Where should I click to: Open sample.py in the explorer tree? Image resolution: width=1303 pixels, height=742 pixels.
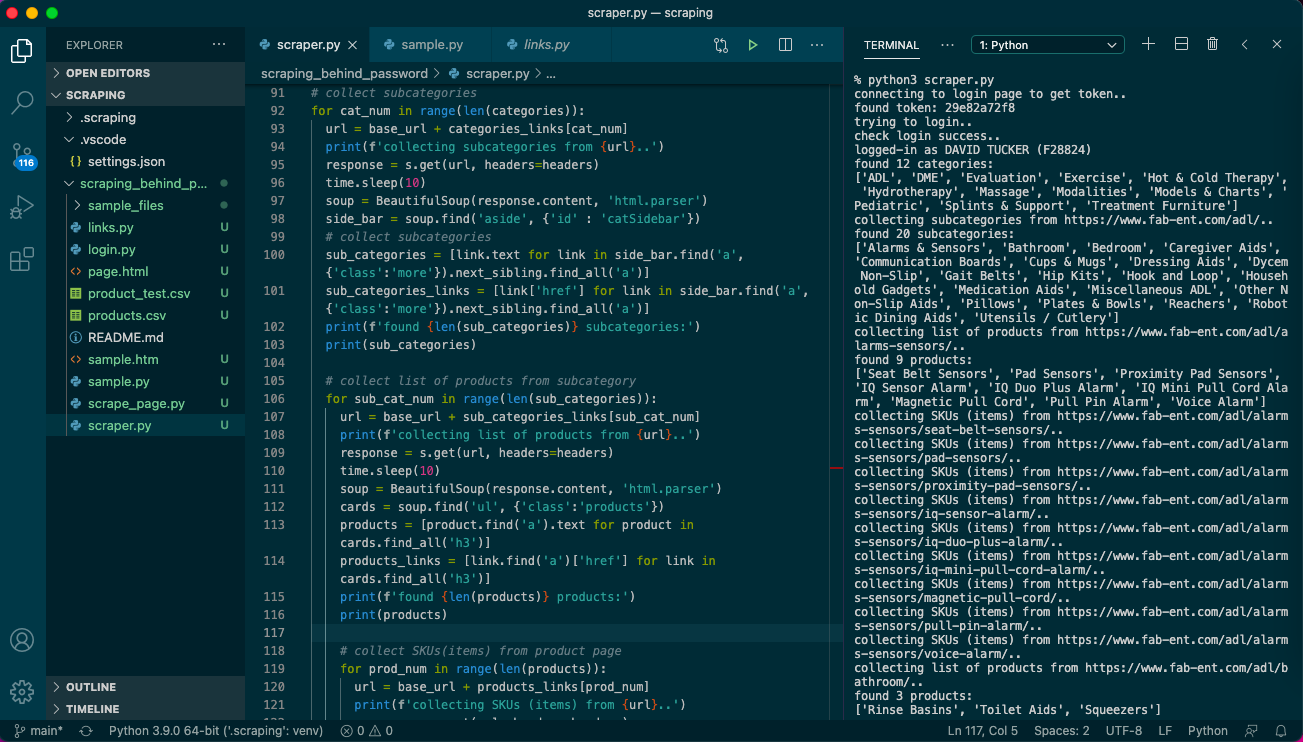pyautogui.click(x=145, y=381)
